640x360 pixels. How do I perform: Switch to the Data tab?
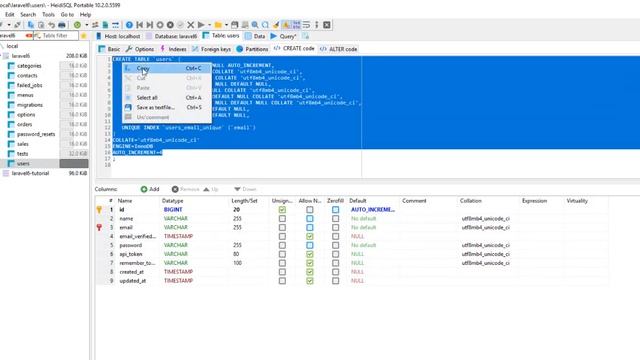point(255,36)
